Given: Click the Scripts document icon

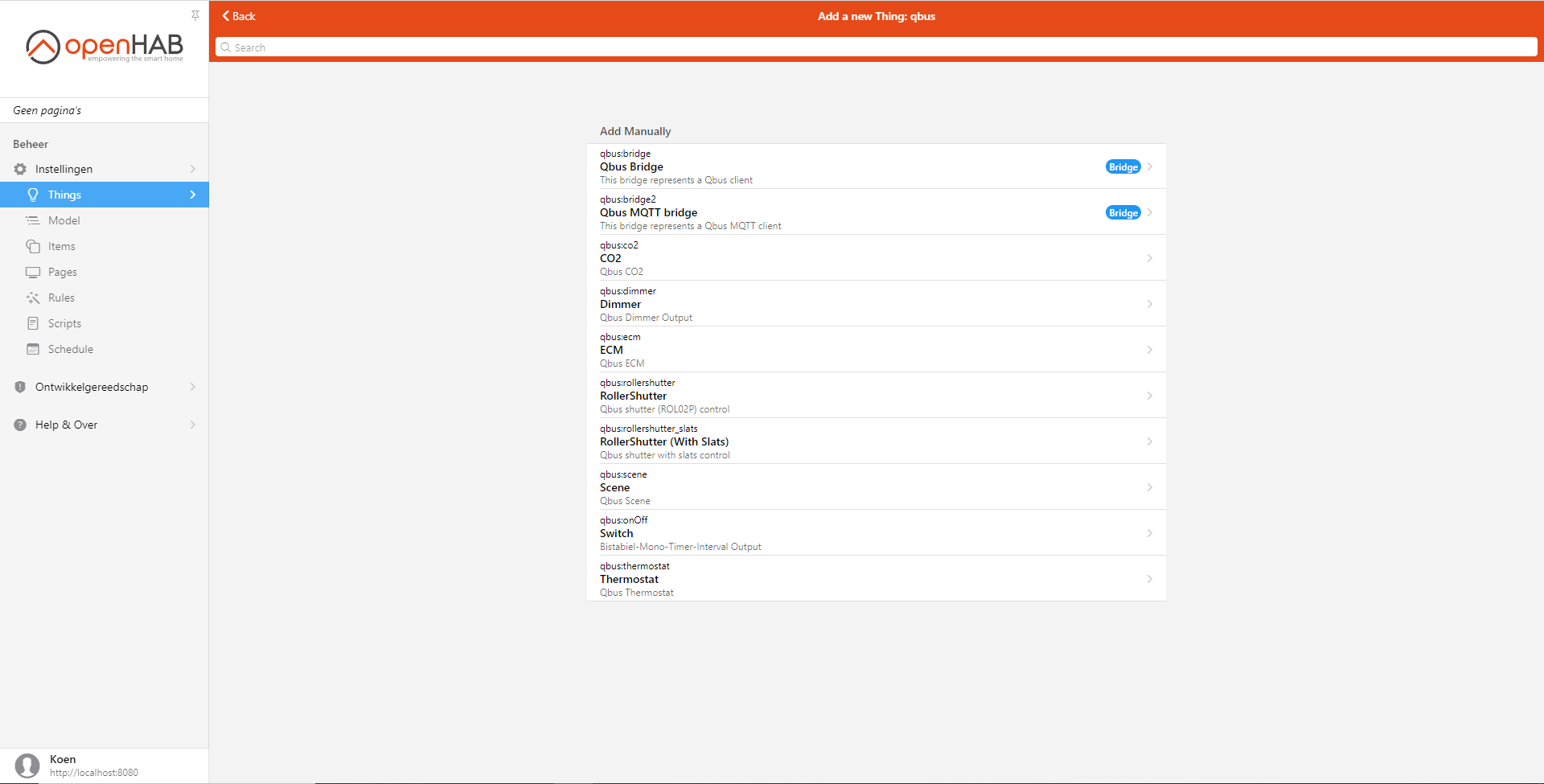Looking at the screenshot, I should pyautogui.click(x=33, y=323).
